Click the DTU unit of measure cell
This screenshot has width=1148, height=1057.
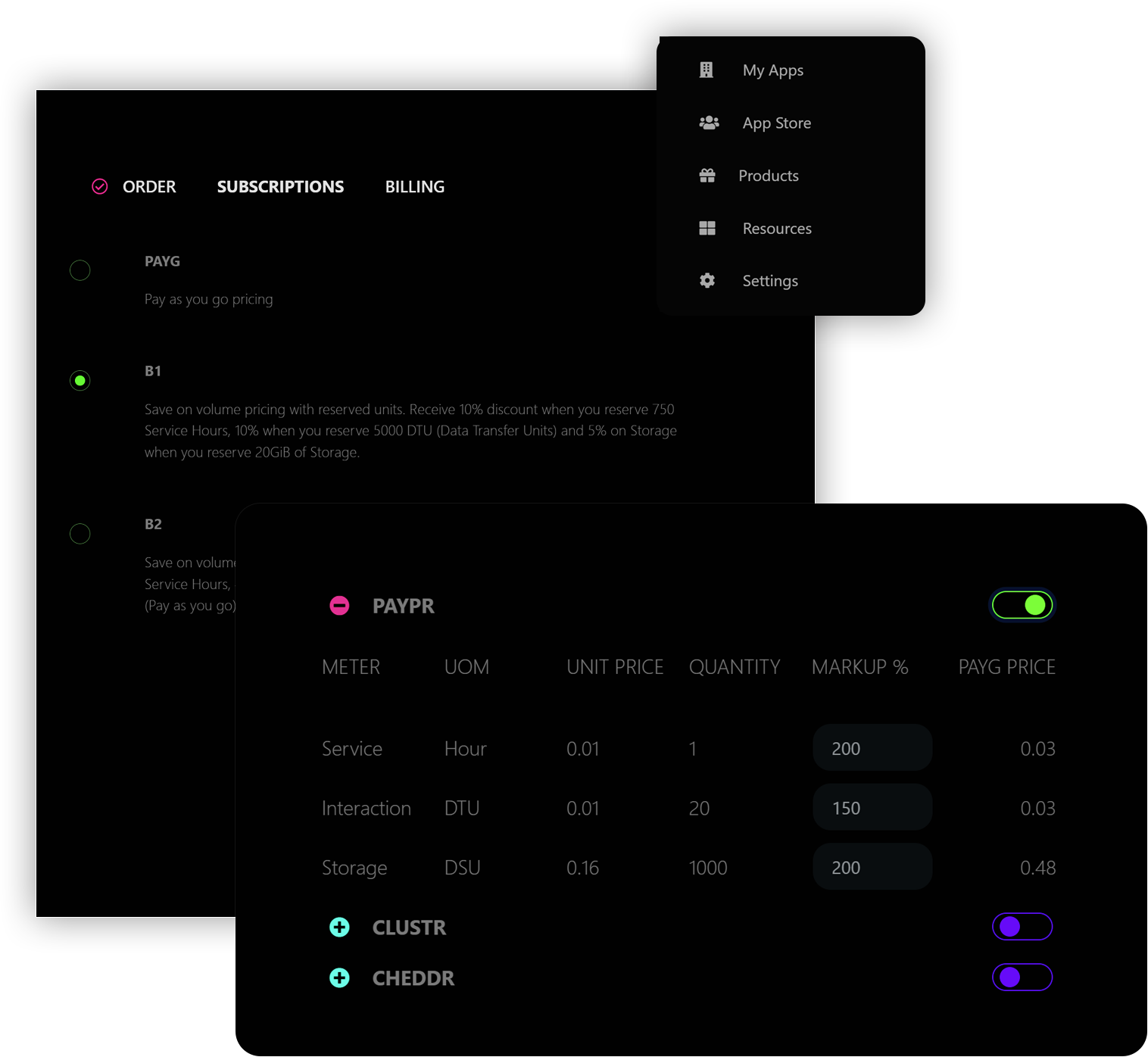[462, 809]
